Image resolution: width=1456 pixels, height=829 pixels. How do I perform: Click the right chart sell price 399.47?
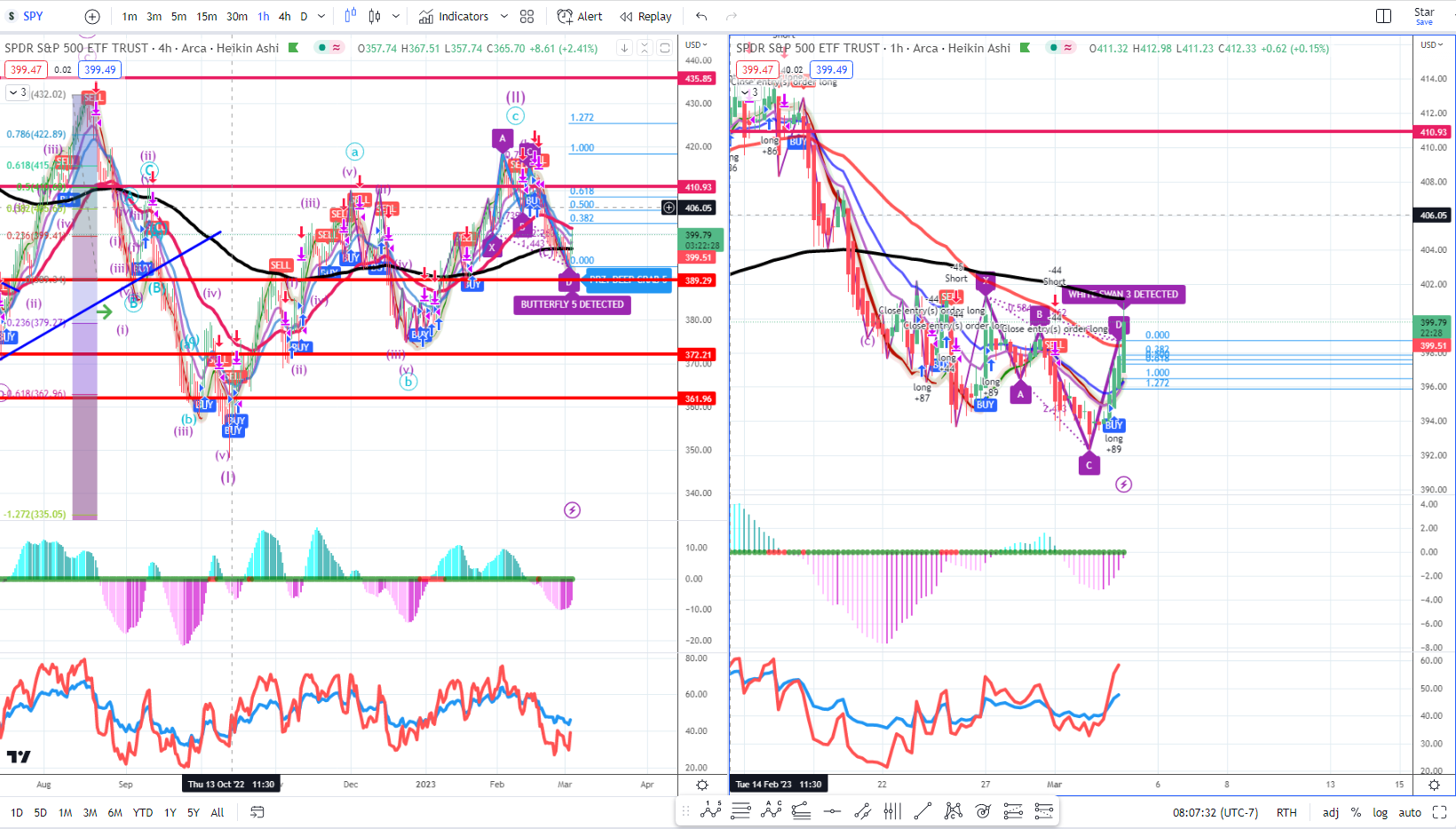pyautogui.click(x=757, y=70)
